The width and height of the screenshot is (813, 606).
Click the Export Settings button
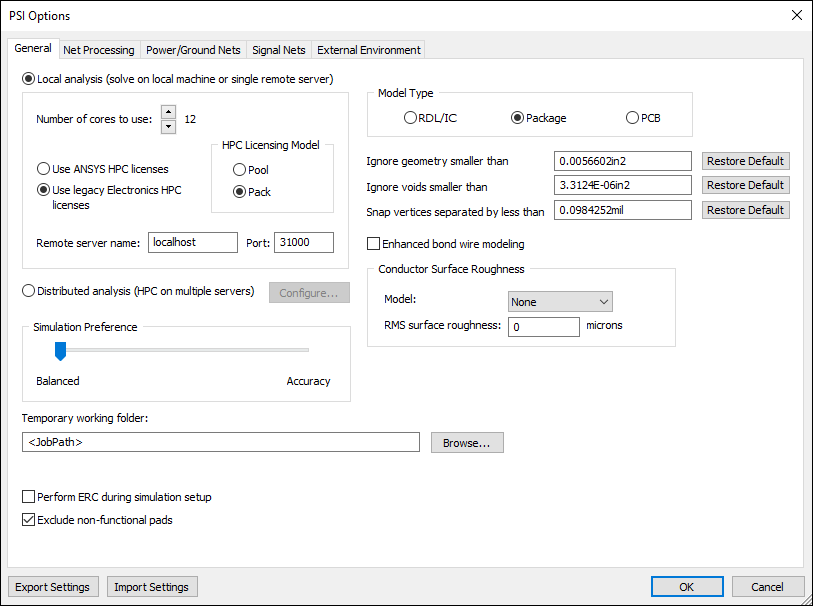coord(52,587)
